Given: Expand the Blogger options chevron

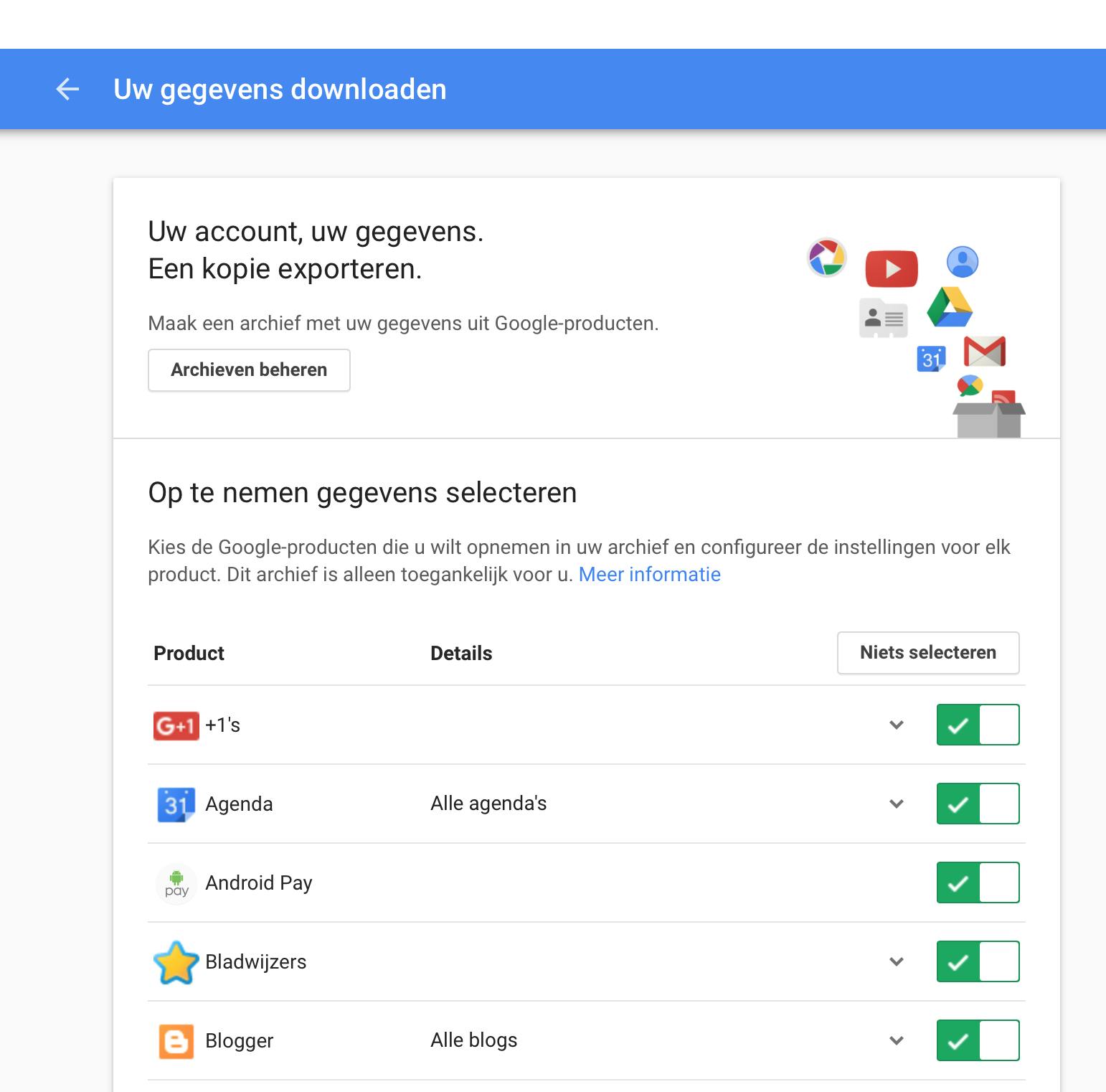Looking at the screenshot, I should [x=896, y=1041].
